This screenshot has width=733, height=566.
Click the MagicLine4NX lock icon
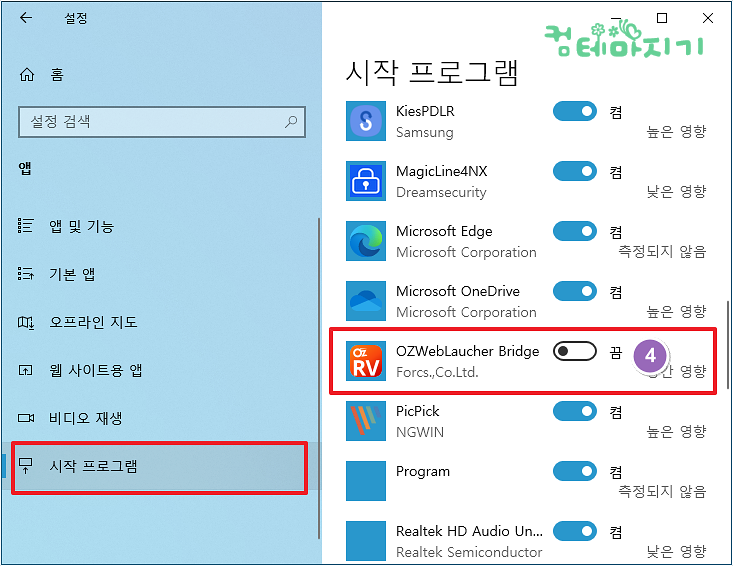366,181
